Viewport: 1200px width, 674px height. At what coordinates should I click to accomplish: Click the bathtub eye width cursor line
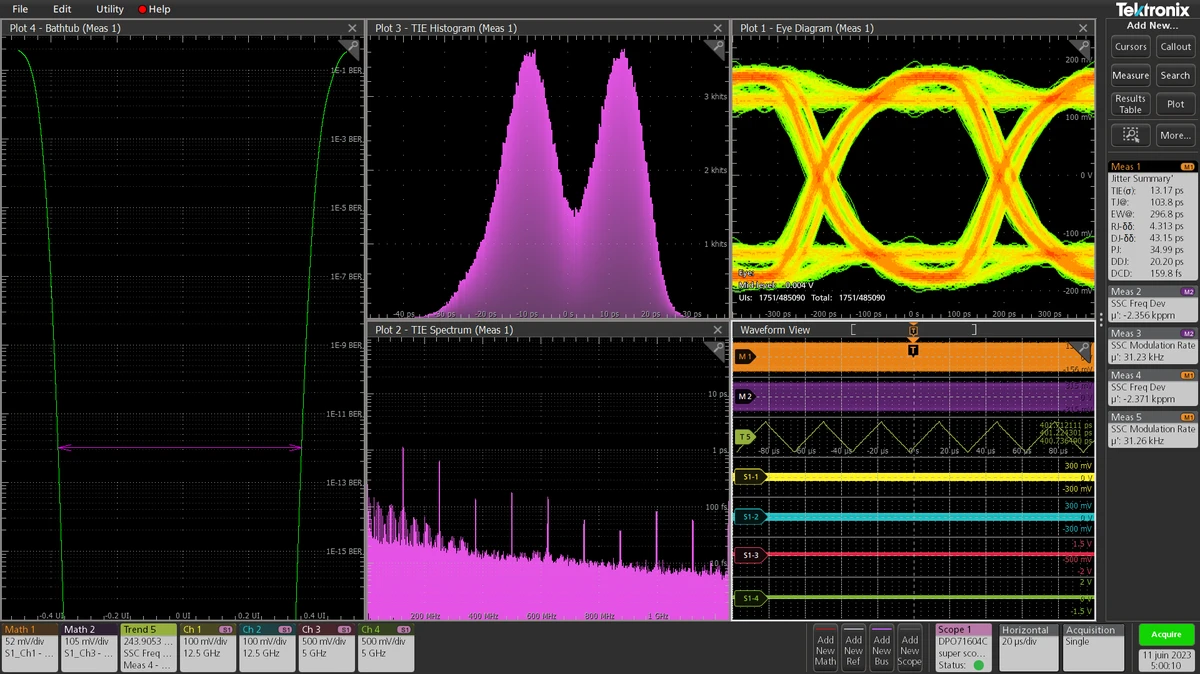(180, 448)
